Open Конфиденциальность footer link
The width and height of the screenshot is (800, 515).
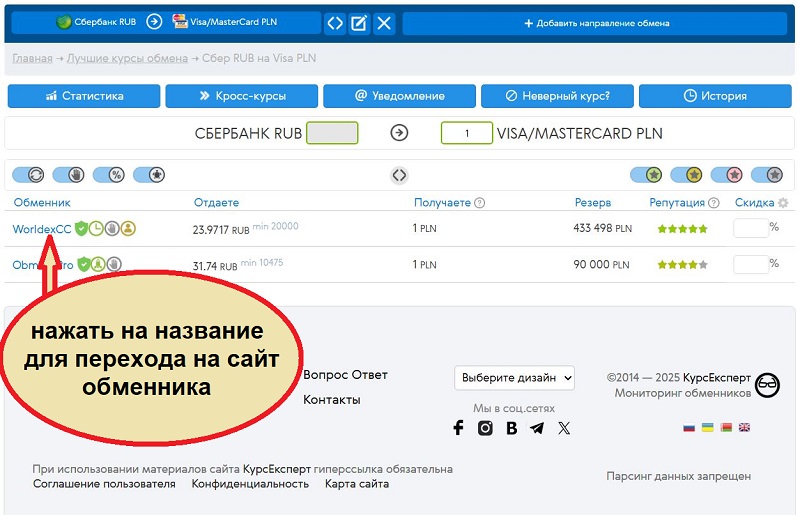(250, 484)
